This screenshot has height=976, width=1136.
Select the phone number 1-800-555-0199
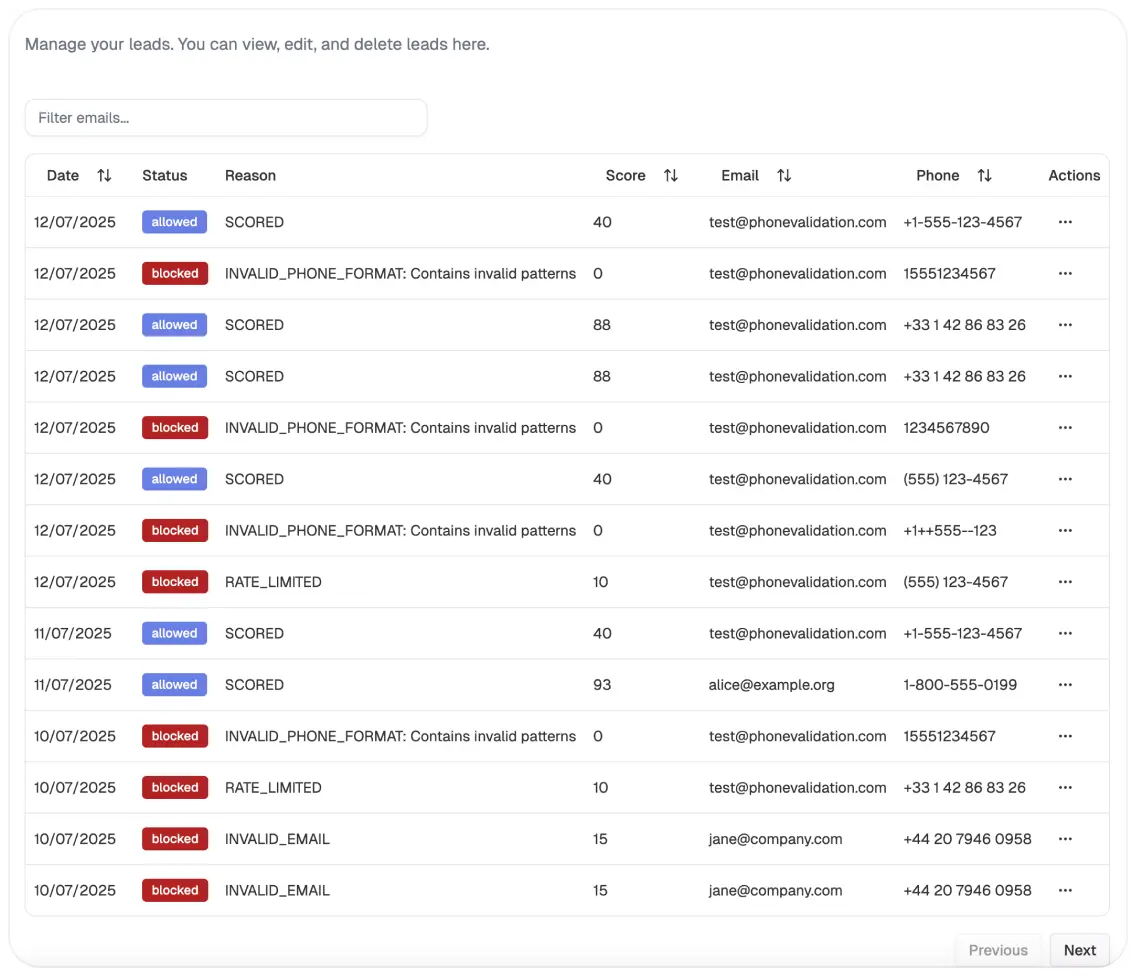[x=960, y=685]
